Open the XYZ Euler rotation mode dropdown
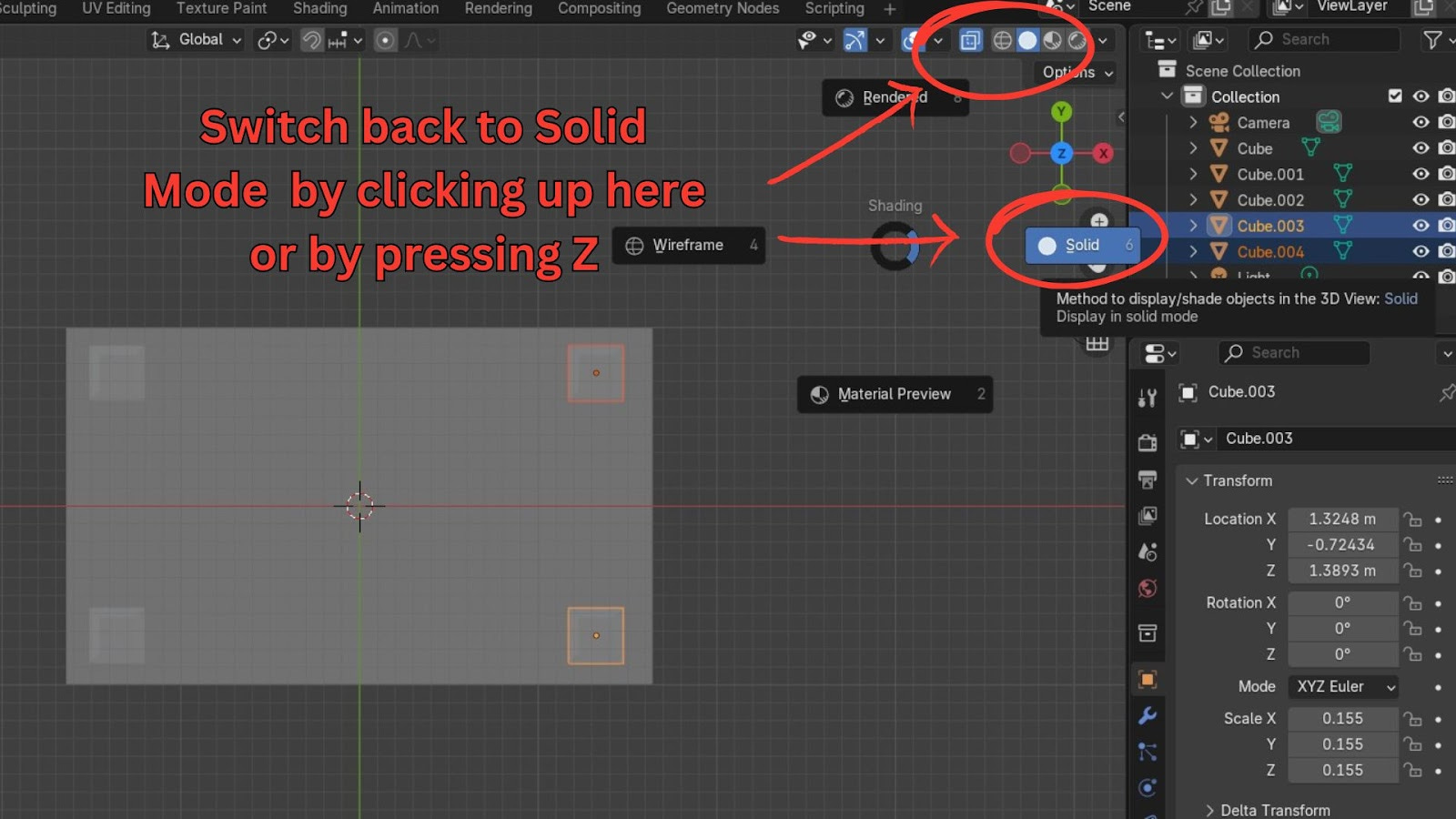The width and height of the screenshot is (1456, 819). point(1343,687)
